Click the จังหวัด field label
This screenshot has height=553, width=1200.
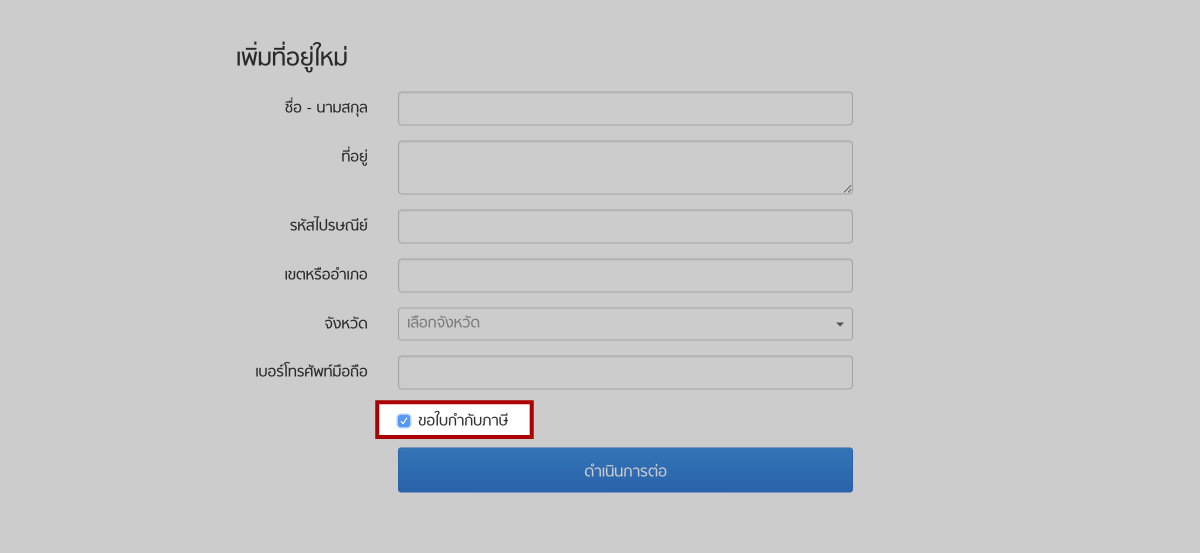click(x=346, y=324)
